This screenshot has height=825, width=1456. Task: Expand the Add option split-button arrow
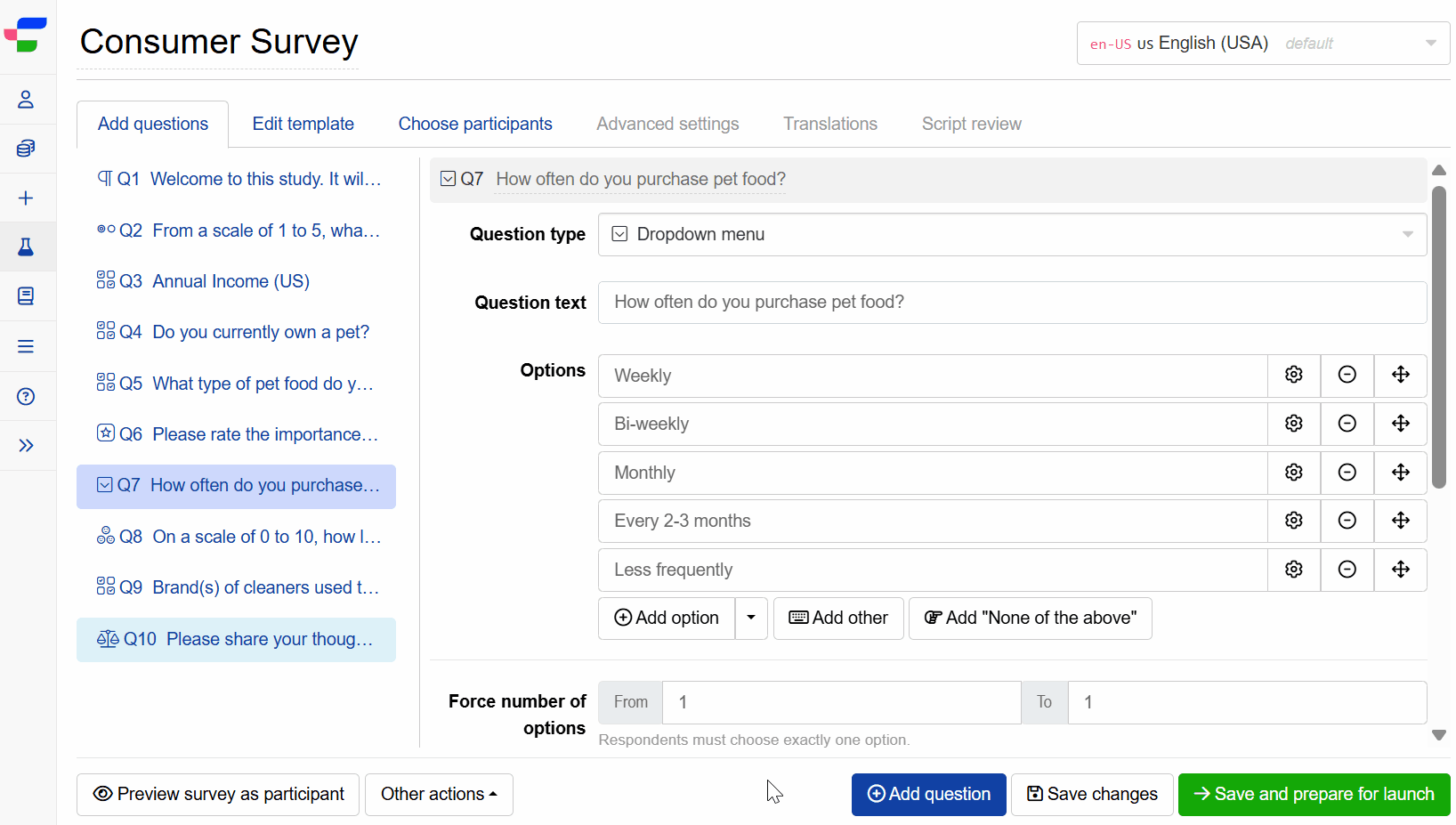pos(750,618)
